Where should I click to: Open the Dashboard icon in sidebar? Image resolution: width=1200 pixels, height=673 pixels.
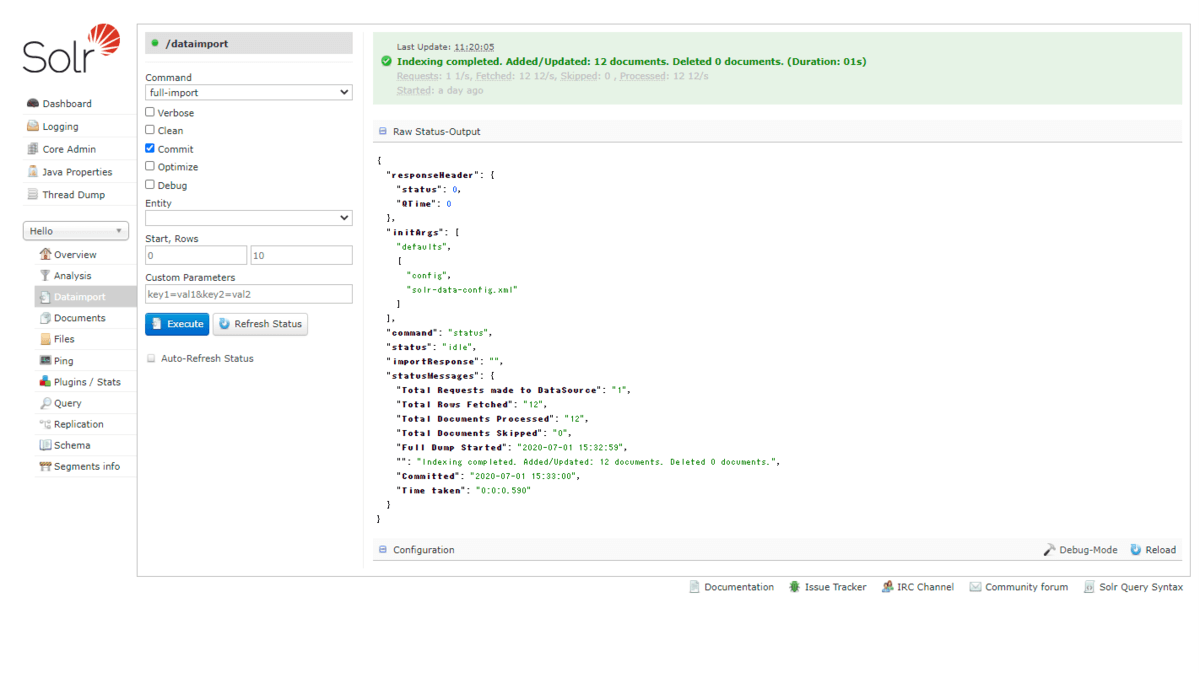pos(33,103)
